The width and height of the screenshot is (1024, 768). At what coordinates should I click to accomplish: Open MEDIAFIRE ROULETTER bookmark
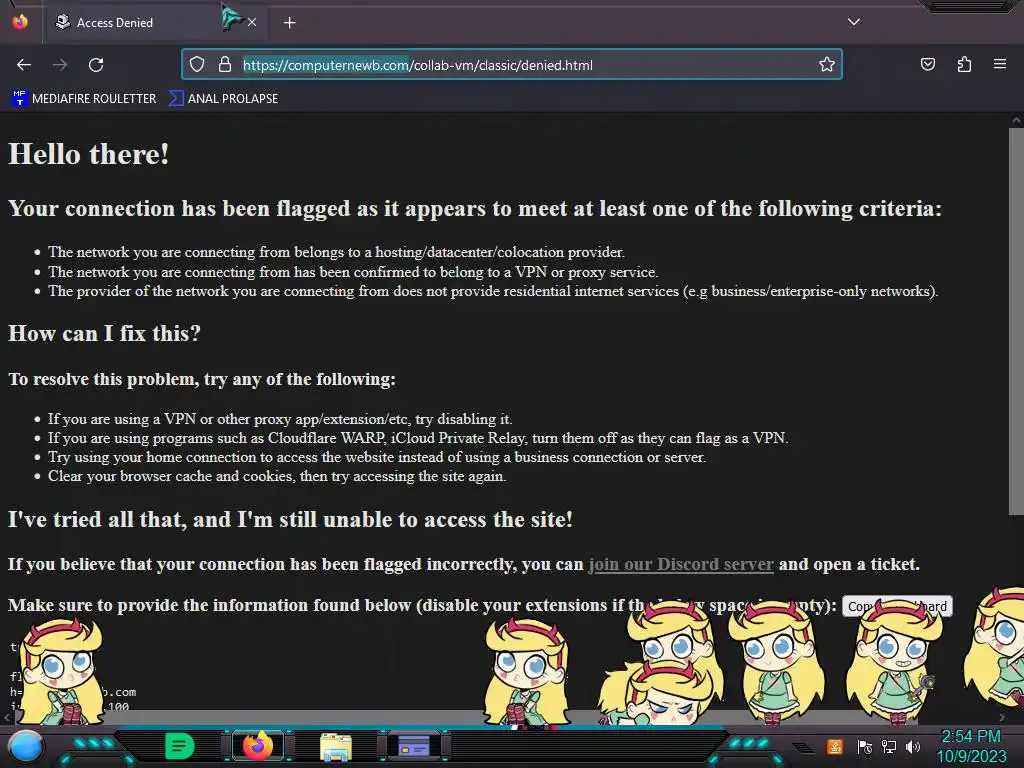[x=84, y=99]
